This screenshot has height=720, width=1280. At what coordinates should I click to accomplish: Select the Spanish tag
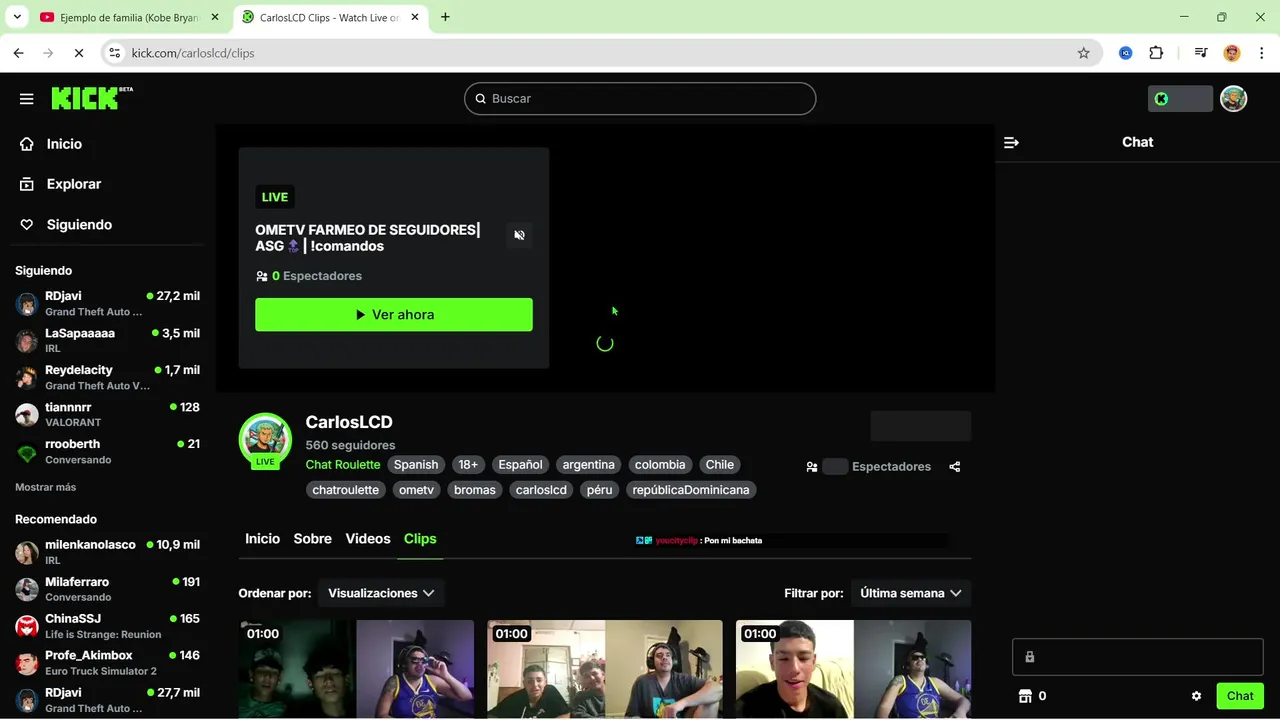point(416,465)
